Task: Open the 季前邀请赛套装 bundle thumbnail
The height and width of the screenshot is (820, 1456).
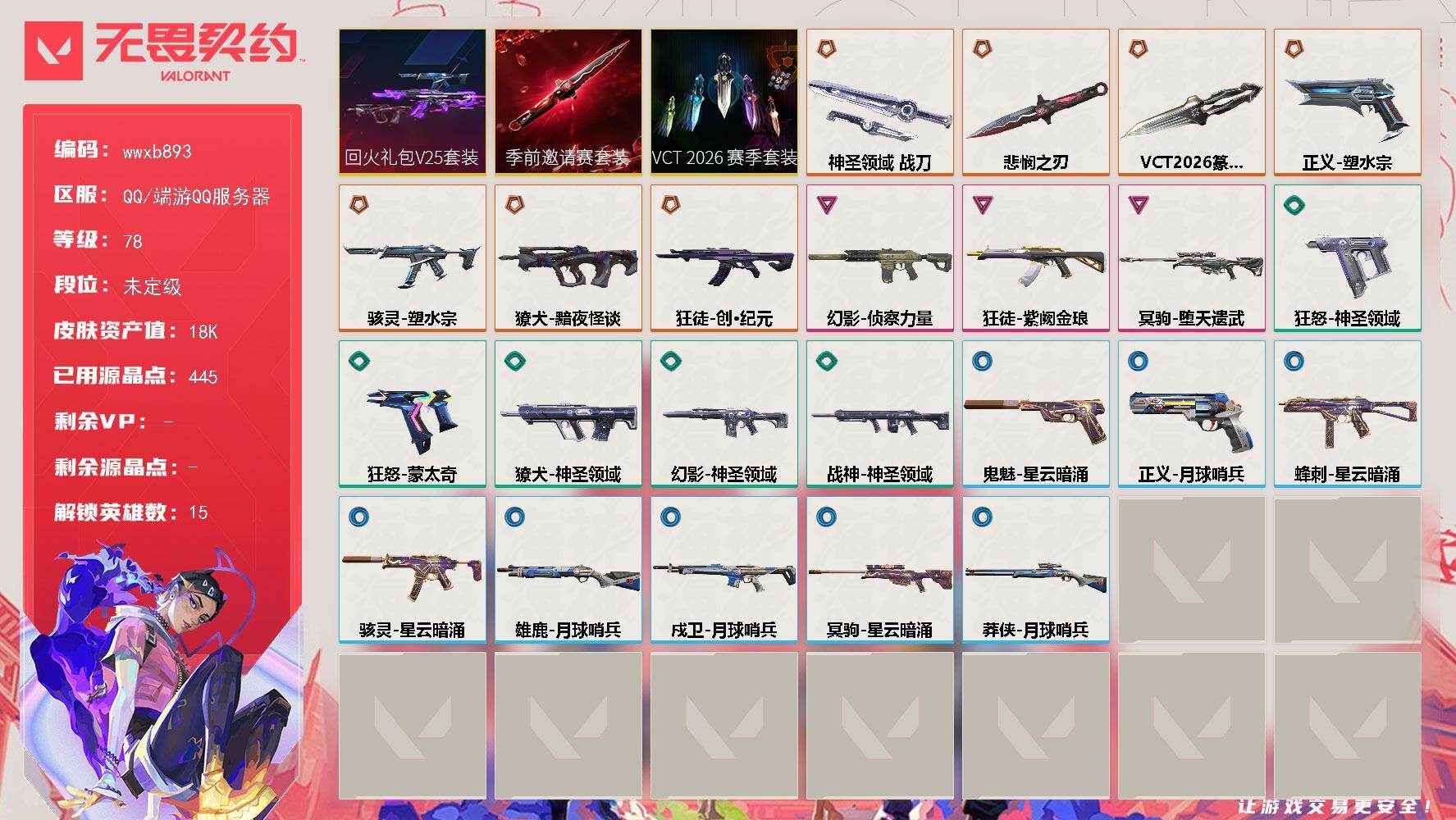Action: pyautogui.click(x=568, y=102)
